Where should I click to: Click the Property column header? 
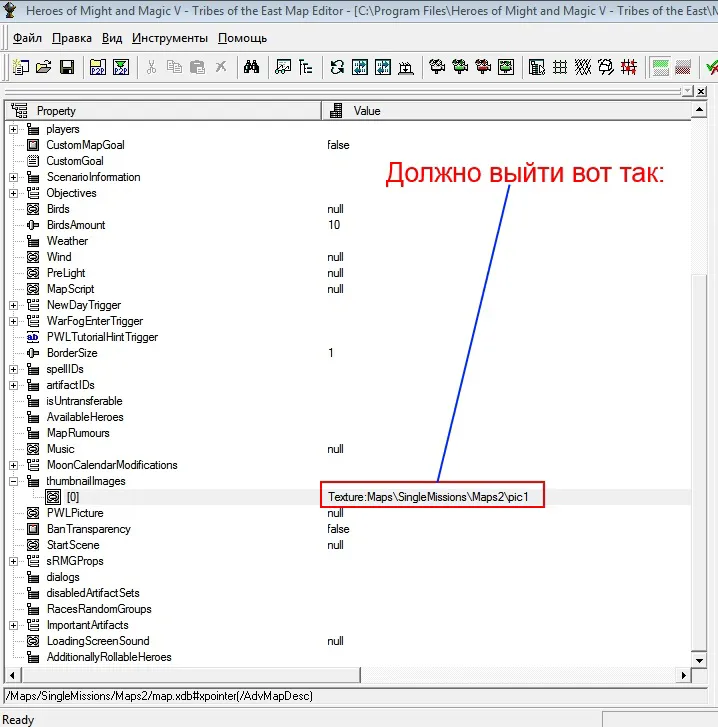(163, 111)
